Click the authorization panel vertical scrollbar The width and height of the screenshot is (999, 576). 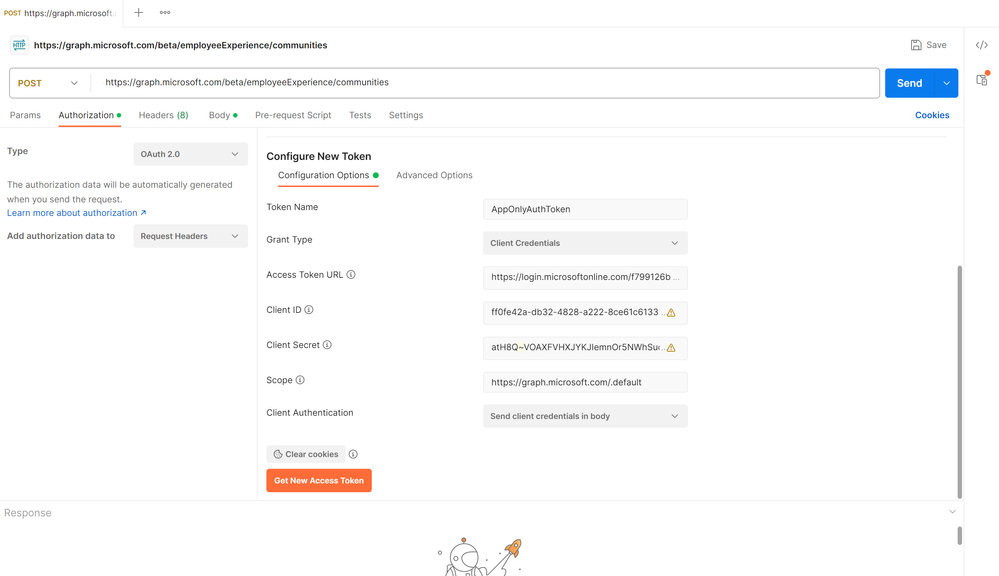pyautogui.click(x=959, y=382)
